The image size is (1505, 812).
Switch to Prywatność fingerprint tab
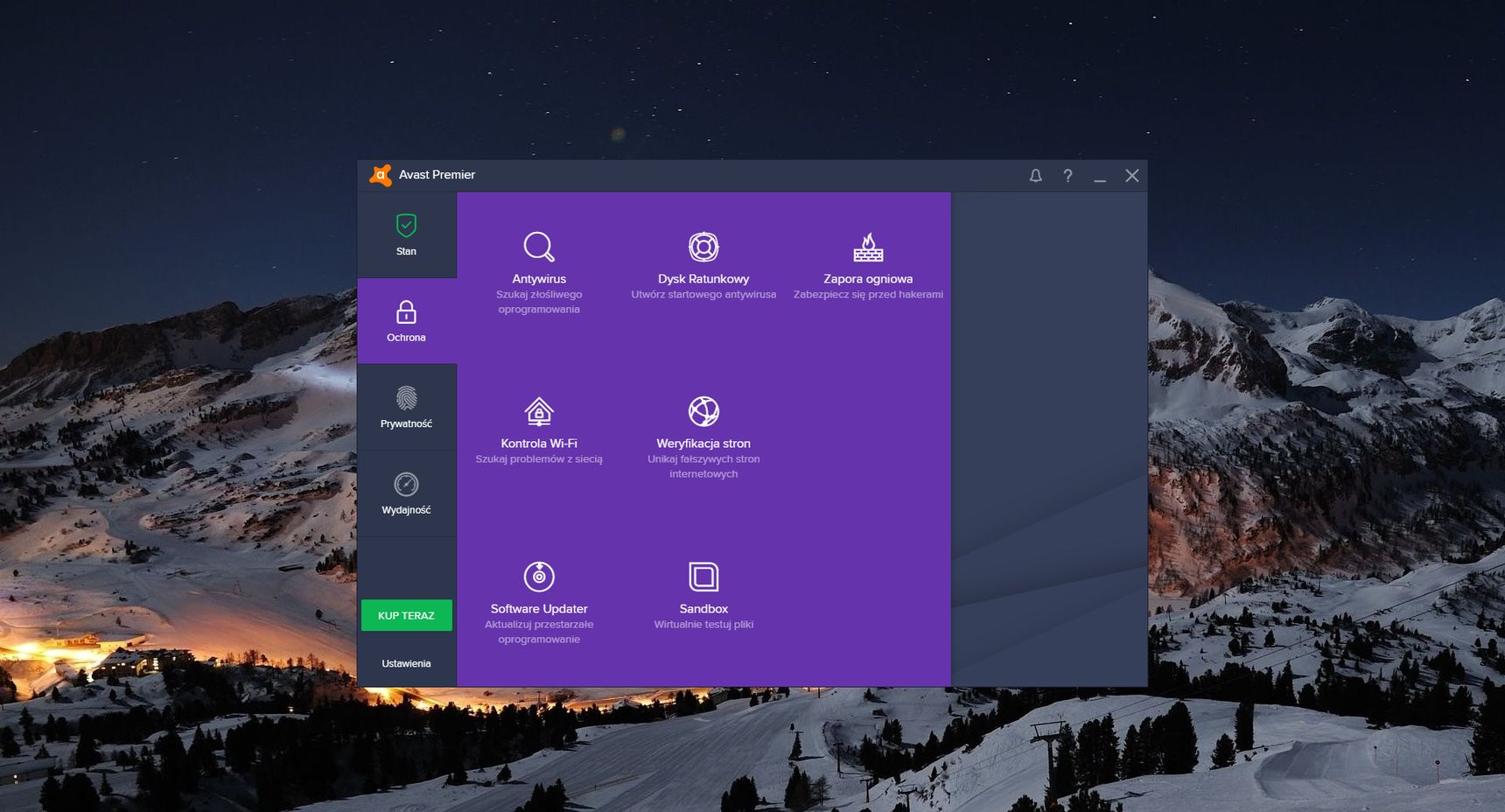(x=406, y=408)
